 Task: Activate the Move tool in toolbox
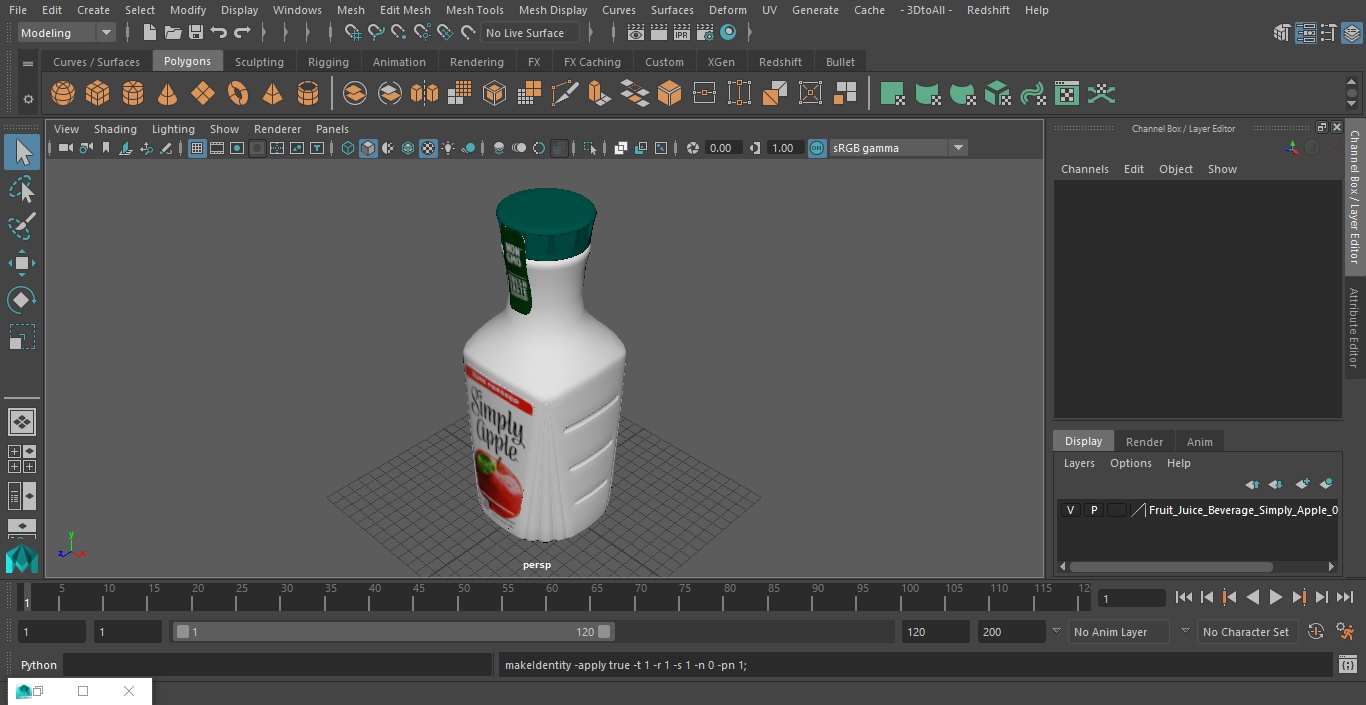pyautogui.click(x=22, y=263)
